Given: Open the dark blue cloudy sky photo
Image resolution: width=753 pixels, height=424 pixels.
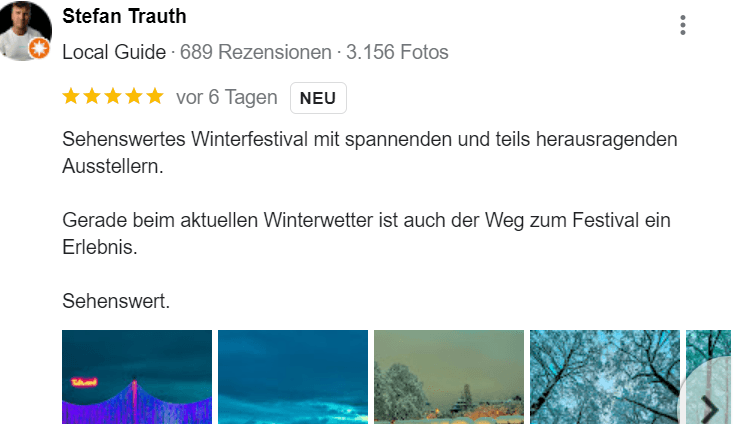Looking at the screenshot, I should [x=293, y=377].
